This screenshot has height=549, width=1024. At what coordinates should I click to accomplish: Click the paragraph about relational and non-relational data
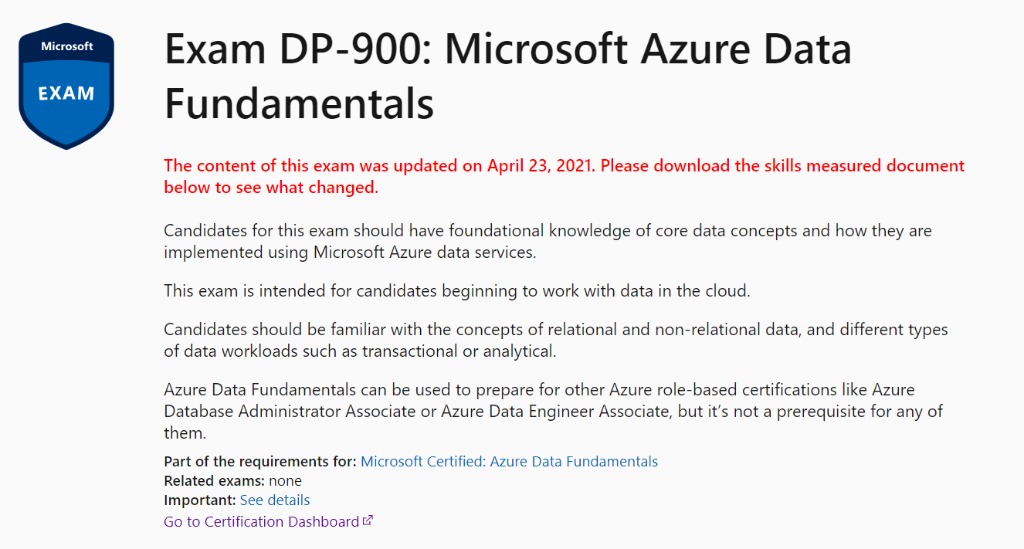[555, 340]
